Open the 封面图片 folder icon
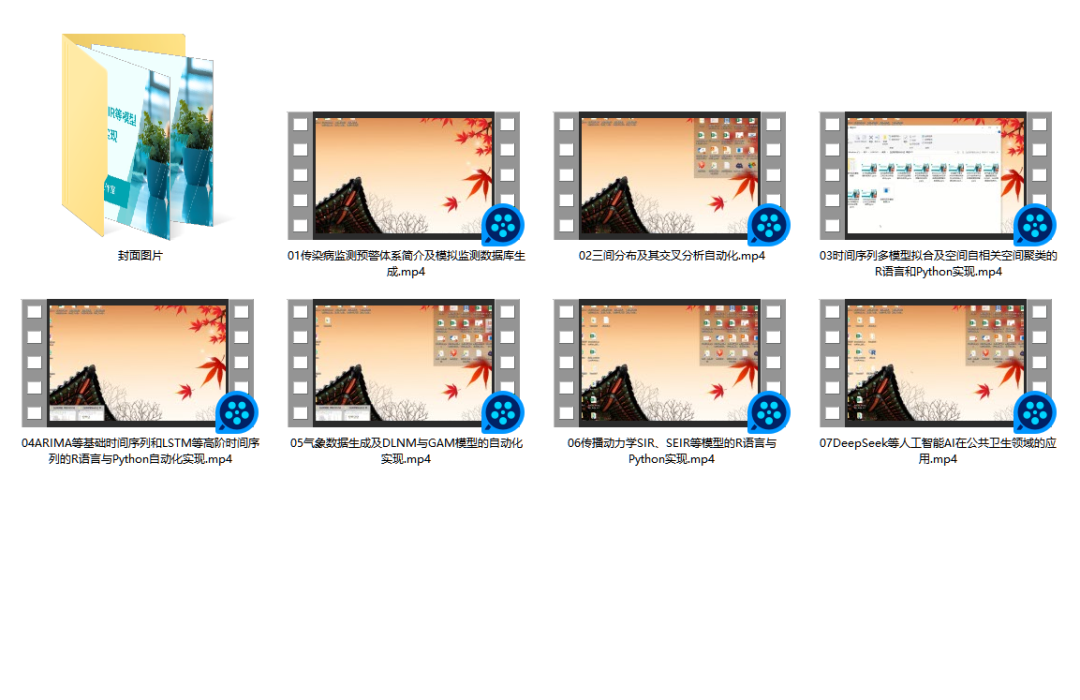 138,136
